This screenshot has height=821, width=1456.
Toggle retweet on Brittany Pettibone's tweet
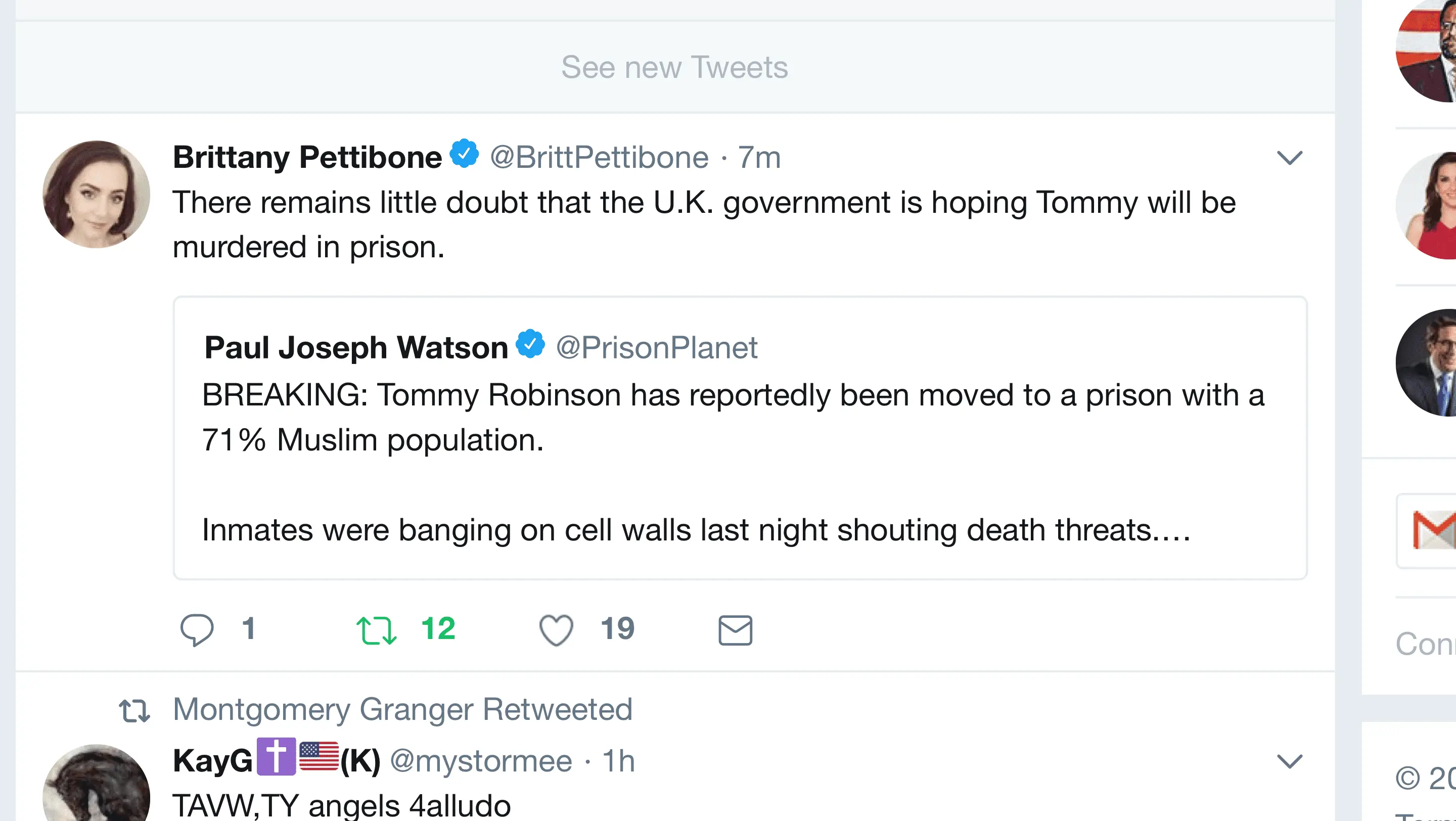coord(377,630)
